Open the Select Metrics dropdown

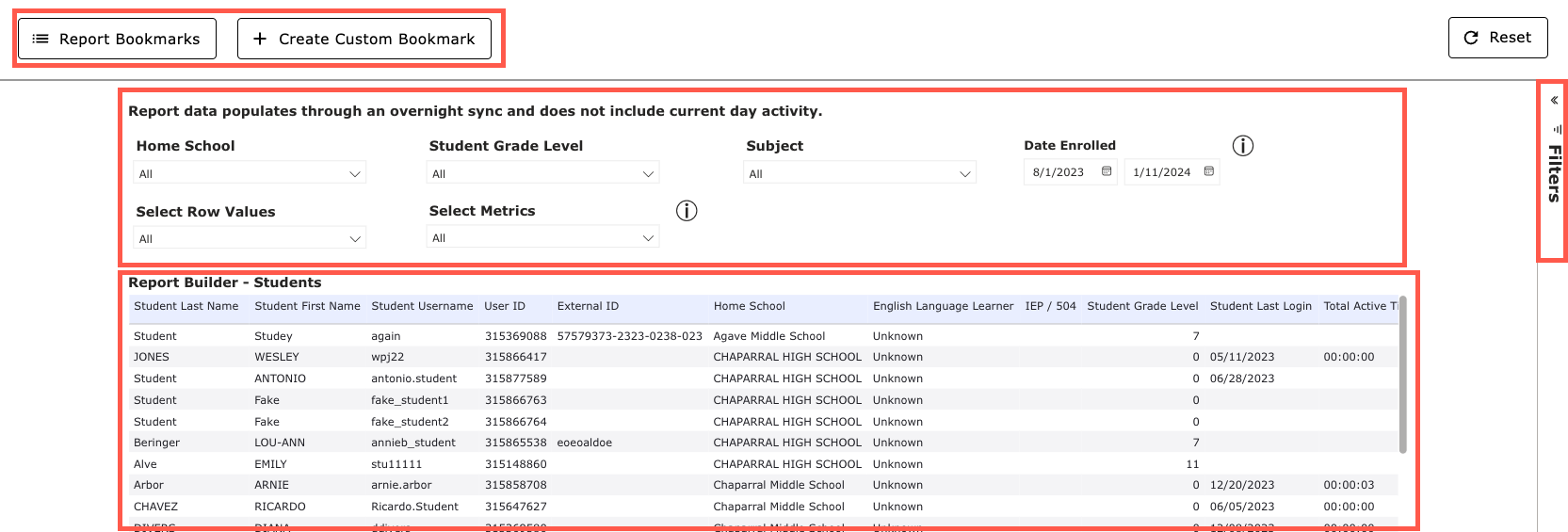[542, 238]
